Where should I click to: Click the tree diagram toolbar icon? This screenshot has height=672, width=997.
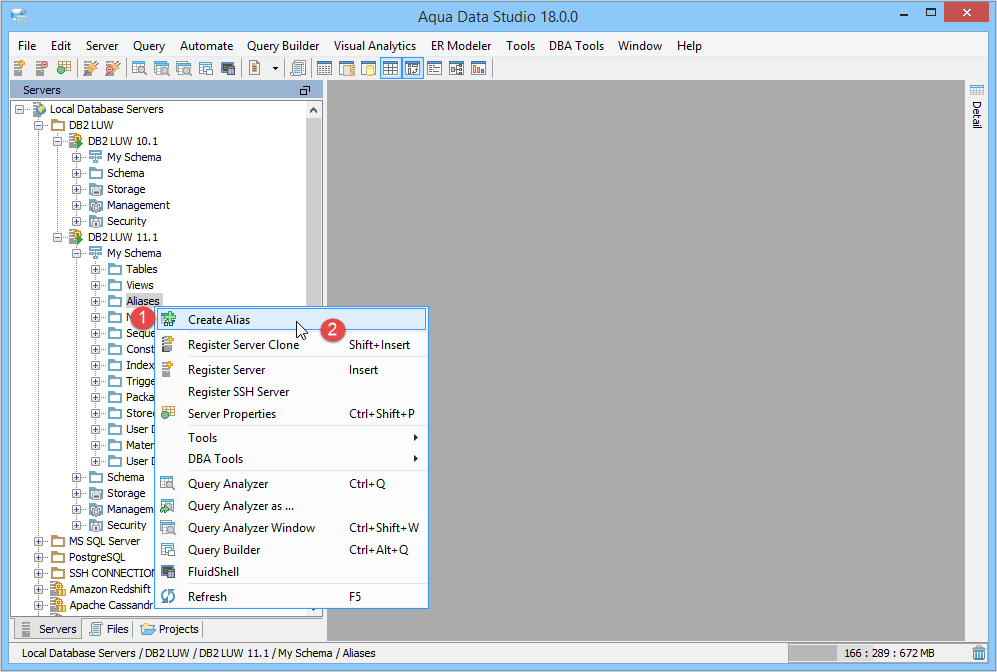pos(457,68)
